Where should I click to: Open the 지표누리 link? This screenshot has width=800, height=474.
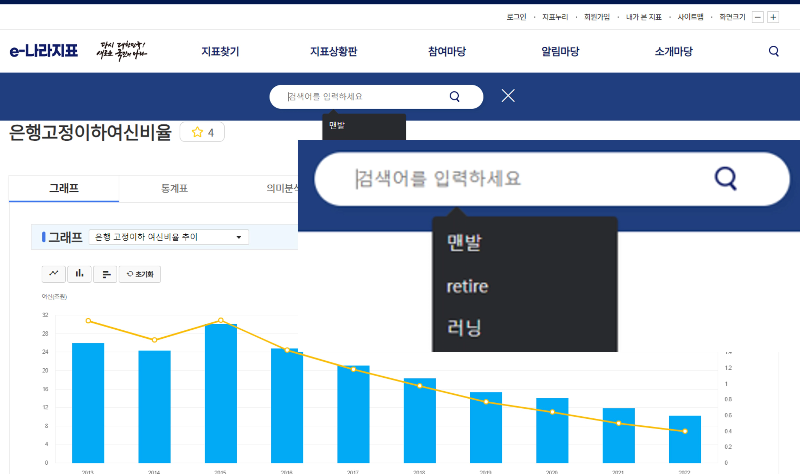tap(555, 17)
